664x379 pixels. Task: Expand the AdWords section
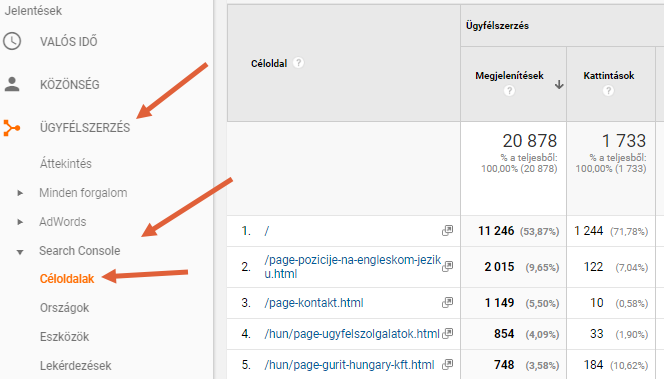pyautogui.click(x=20, y=222)
